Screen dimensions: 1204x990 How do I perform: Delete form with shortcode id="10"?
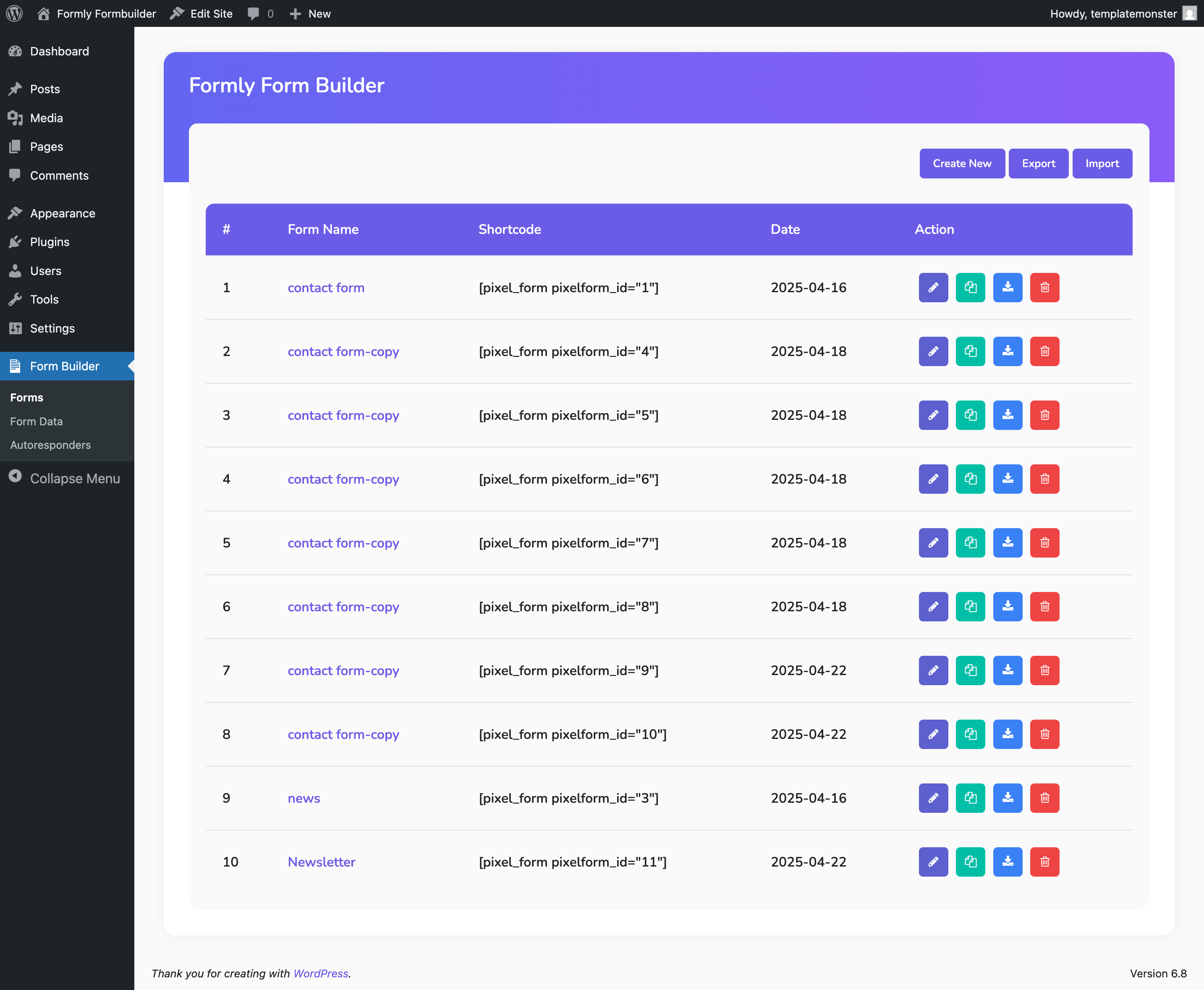pyautogui.click(x=1044, y=734)
